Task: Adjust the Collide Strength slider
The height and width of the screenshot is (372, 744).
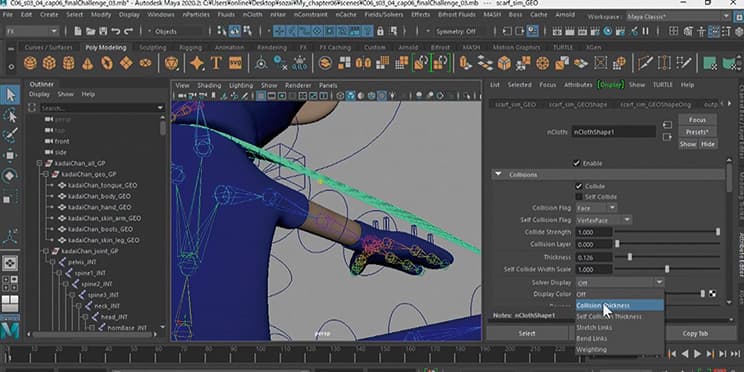Action: pyautogui.click(x=717, y=232)
